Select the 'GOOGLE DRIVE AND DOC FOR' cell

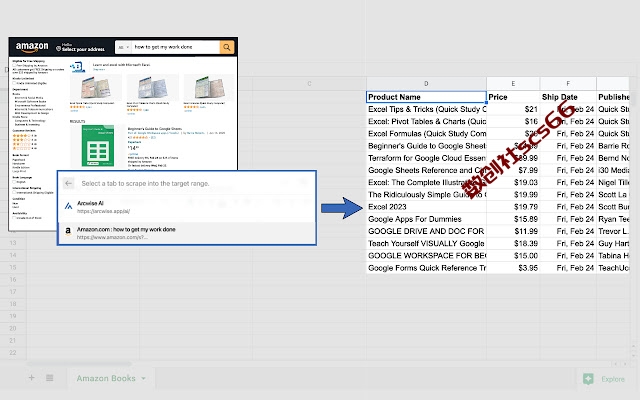click(426, 231)
